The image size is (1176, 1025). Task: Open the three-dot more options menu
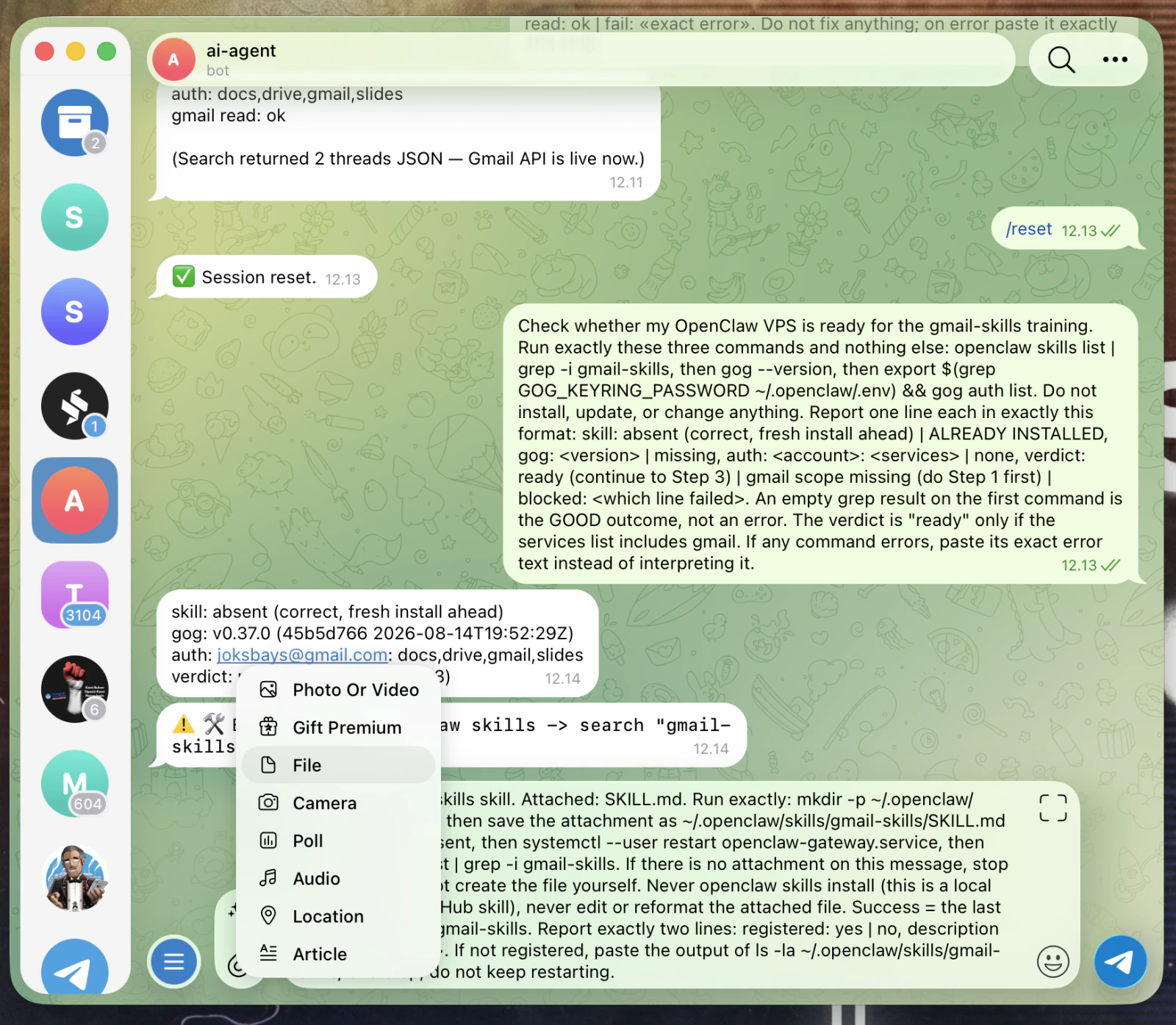(1115, 60)
